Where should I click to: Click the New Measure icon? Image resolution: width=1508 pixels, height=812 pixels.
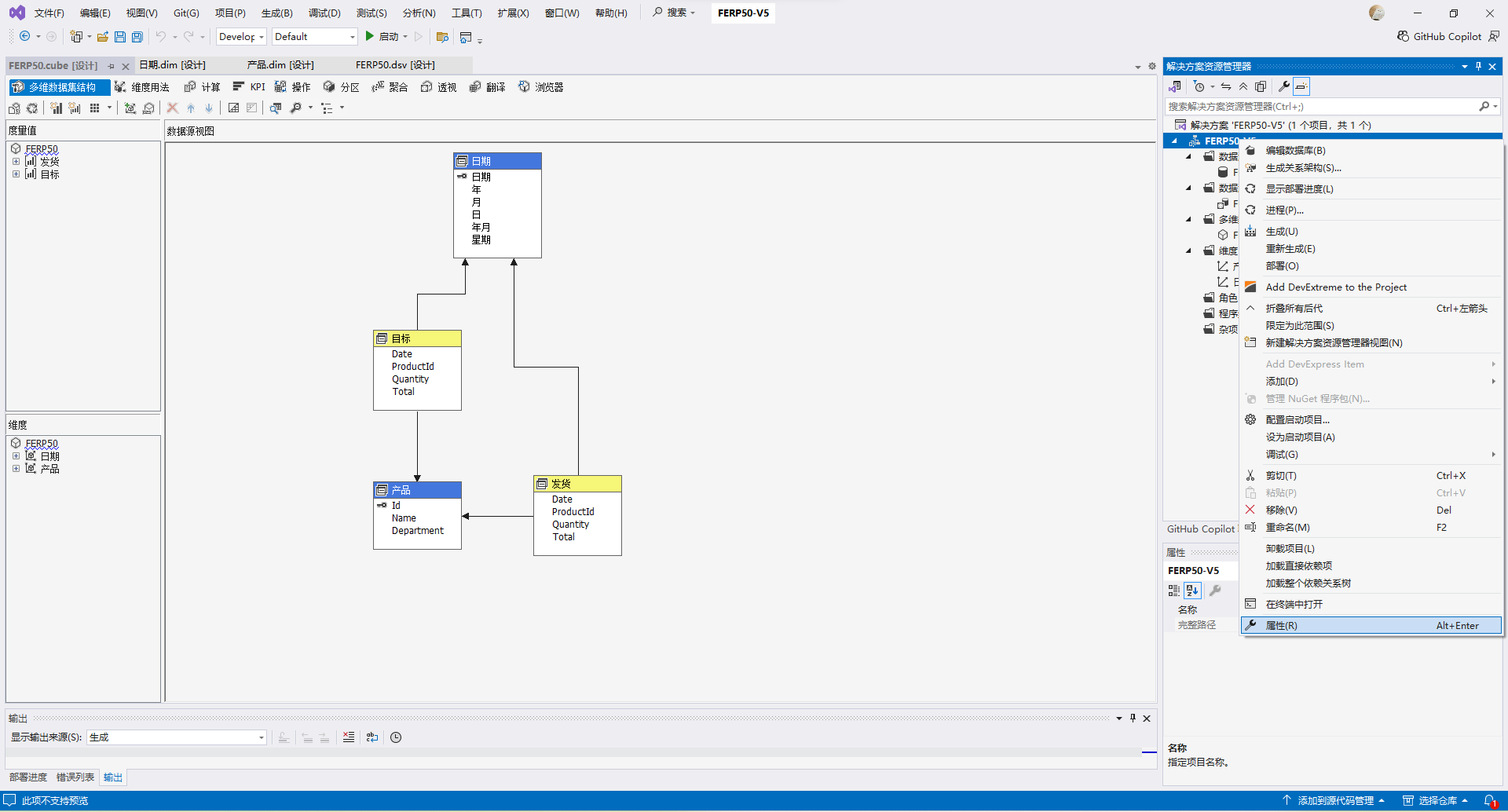click(75, 108)
